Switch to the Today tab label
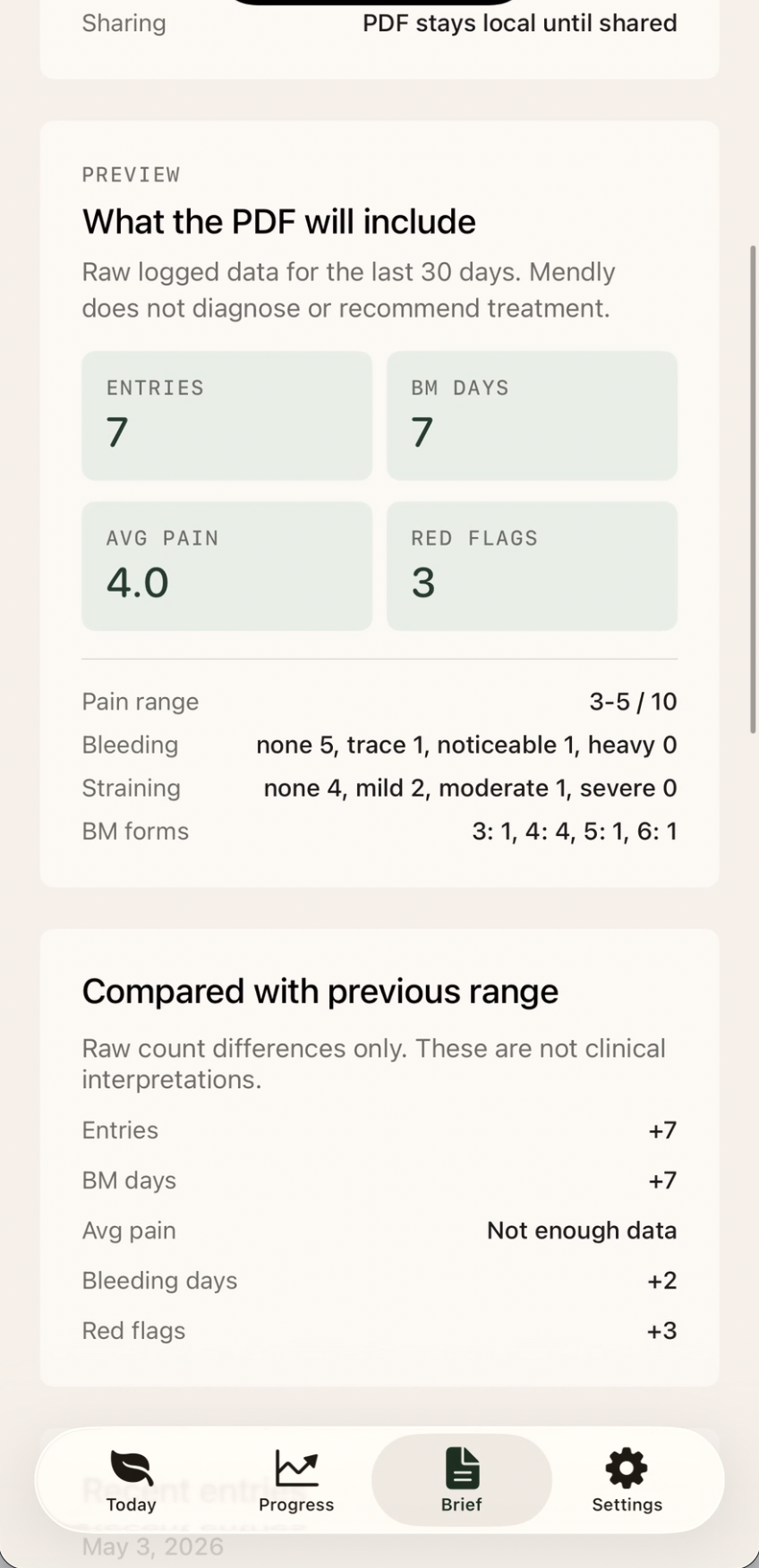759x1568 pixels. 131,1504
